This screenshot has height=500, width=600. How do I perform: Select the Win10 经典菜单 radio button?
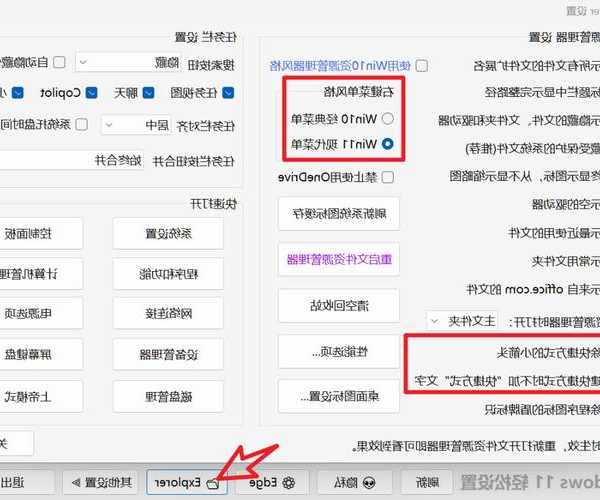coord(388,118)
